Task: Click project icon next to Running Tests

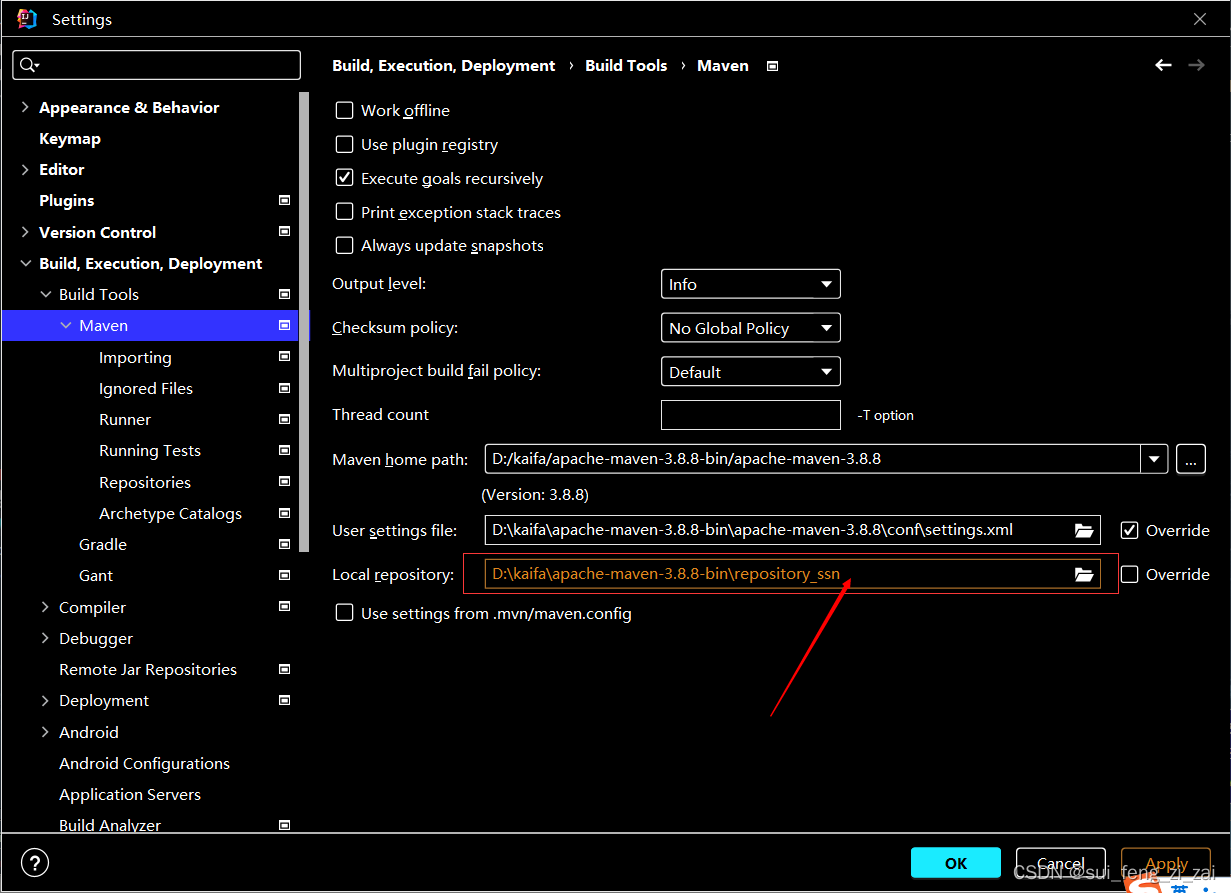Action: coord(284,450)
